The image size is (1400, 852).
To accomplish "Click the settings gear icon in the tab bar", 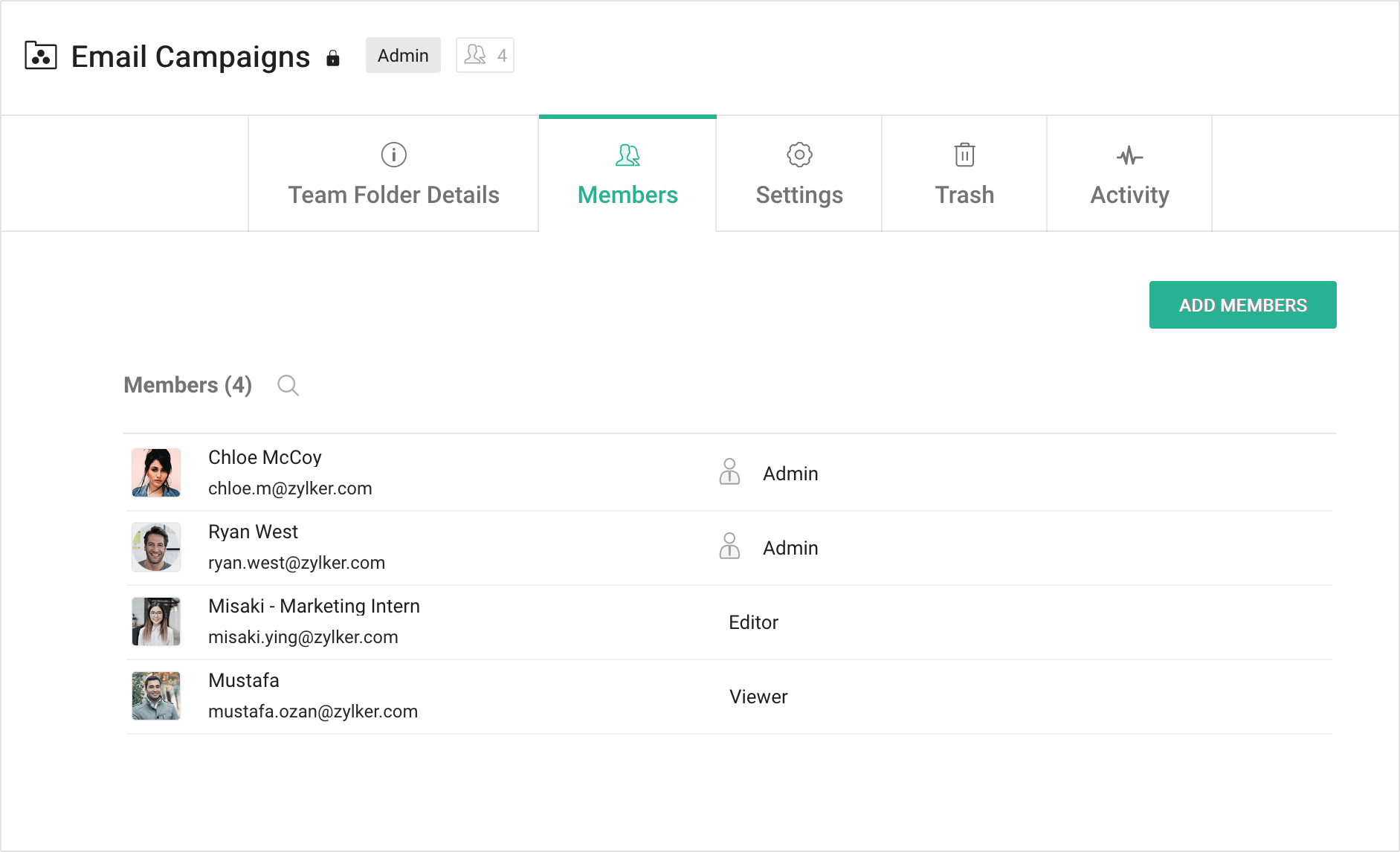I will (x=799, y=155).
